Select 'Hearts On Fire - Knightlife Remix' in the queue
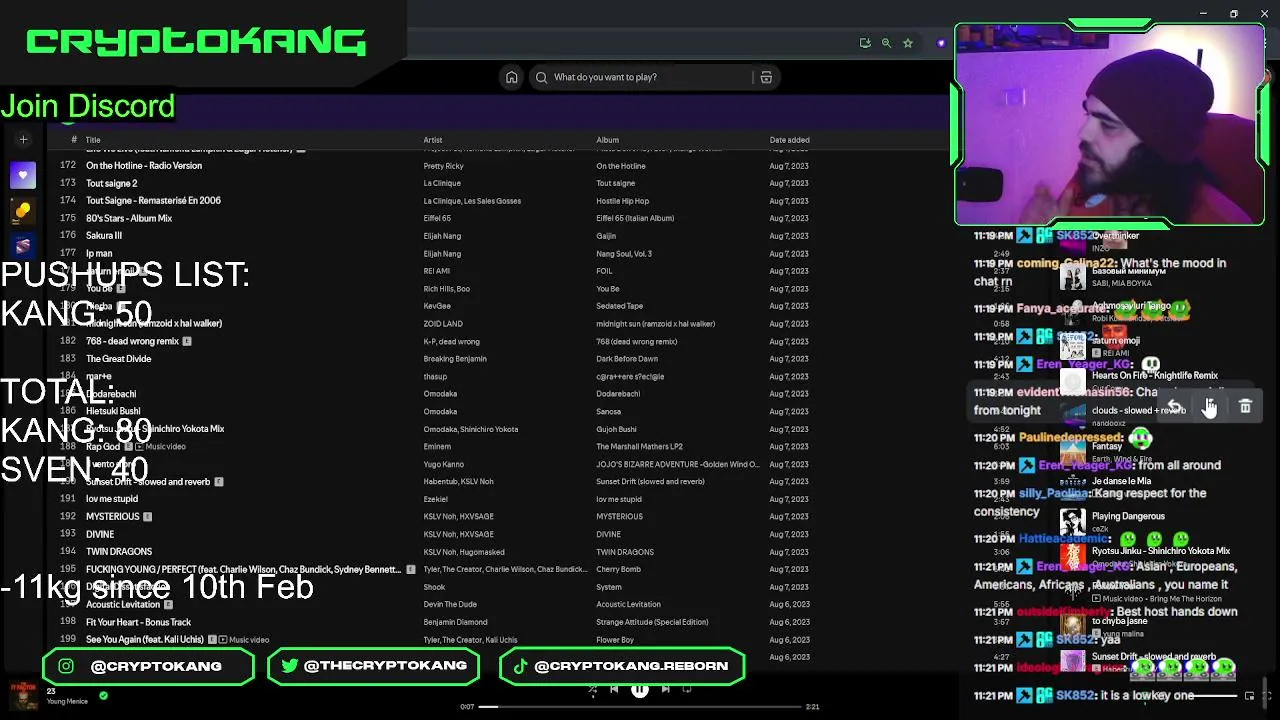The width and height of the screenshot is (1280, 720). pyautogui.click(x=1155, y=376)
